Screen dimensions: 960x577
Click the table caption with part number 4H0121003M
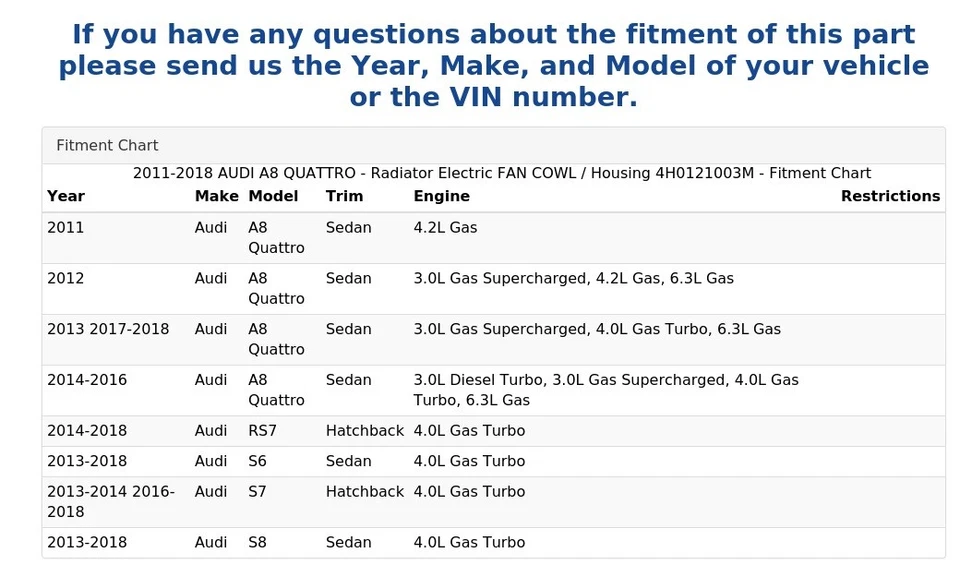point(502,173)
